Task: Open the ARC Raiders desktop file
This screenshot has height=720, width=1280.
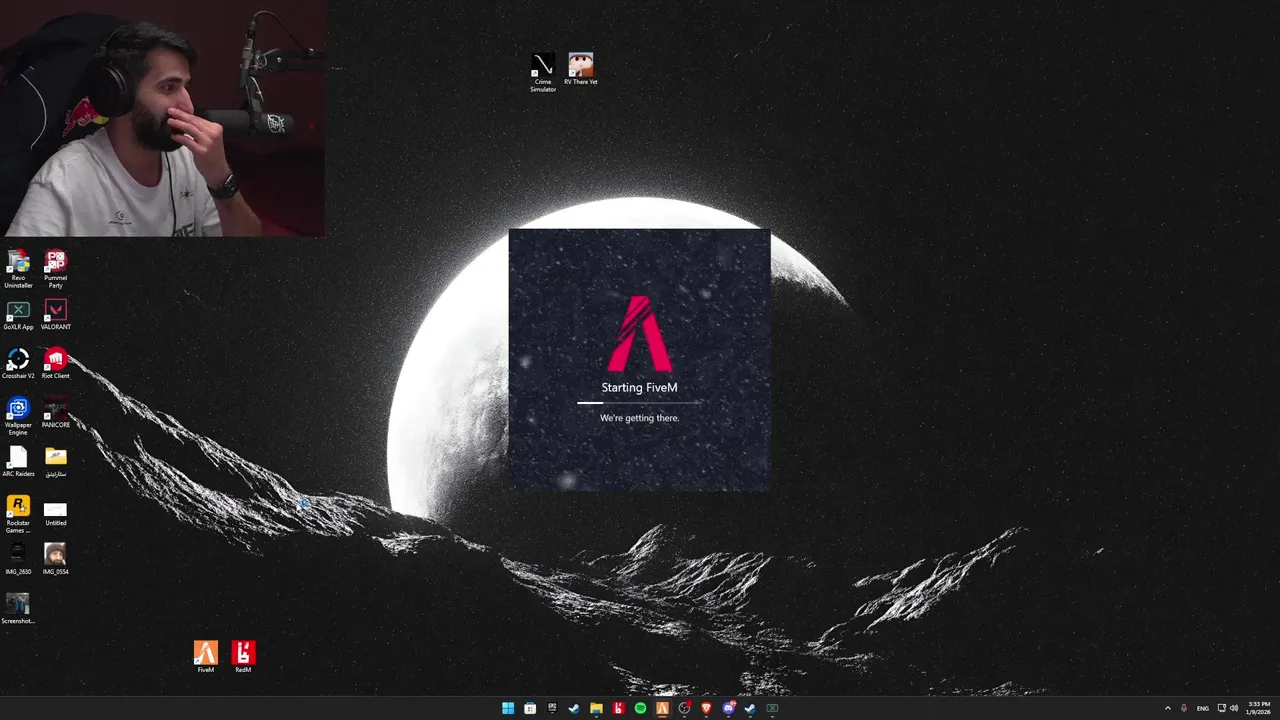Action: 18,462
